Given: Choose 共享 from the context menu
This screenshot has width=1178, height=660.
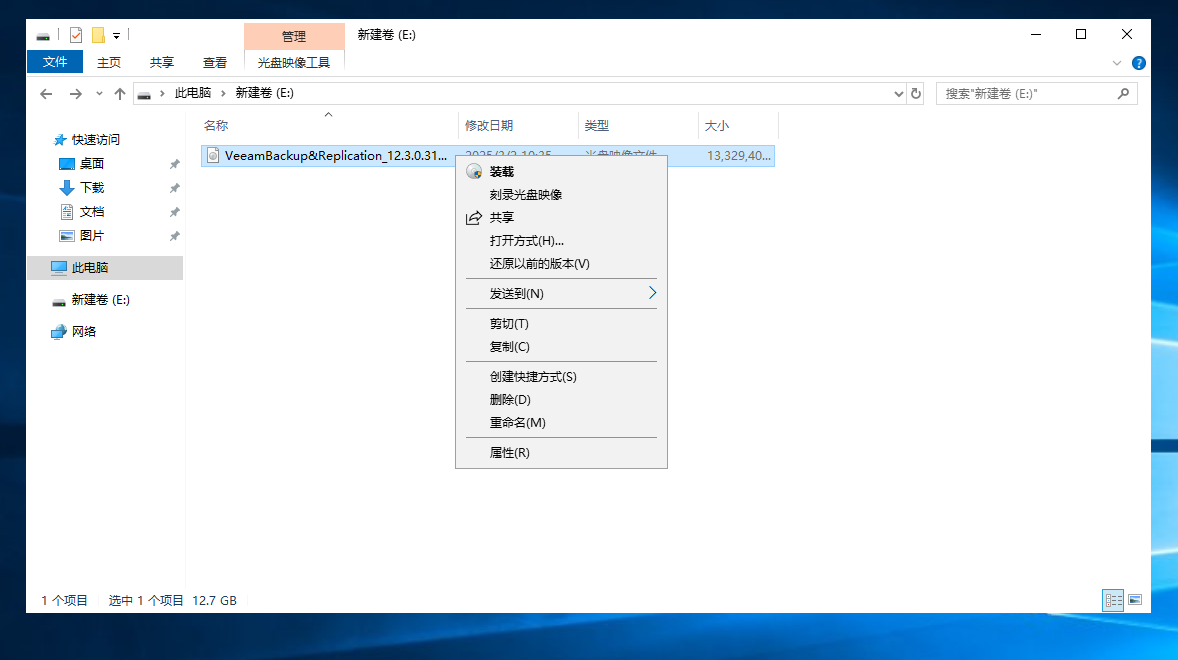Looking at the screenshot, I should (x=561, y=218).
